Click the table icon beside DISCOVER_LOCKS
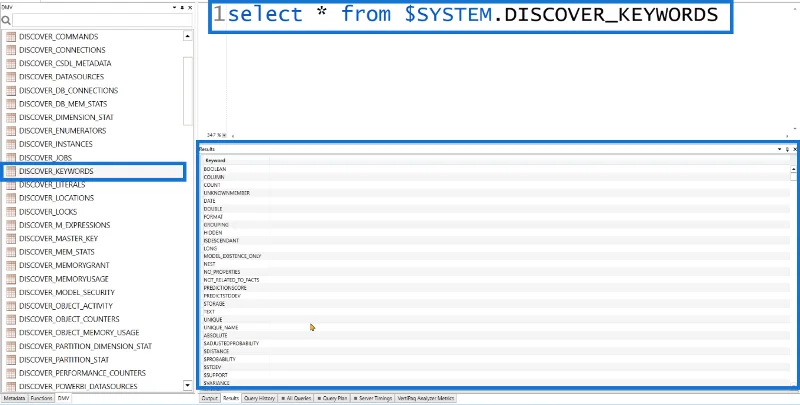The height and width of the screenshot is (405, 800). click(x=11, y=212)
